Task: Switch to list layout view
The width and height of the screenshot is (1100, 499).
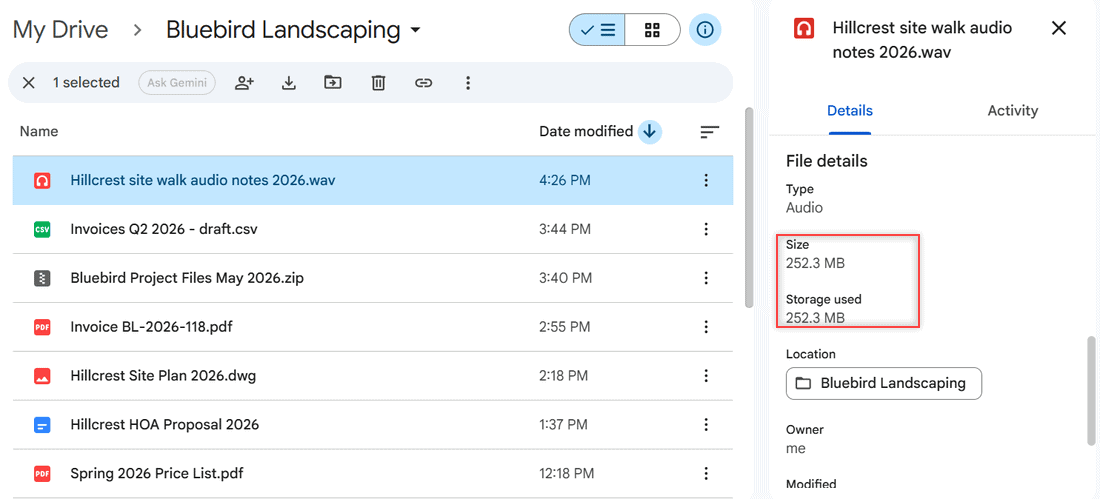Action: (597, 30)
